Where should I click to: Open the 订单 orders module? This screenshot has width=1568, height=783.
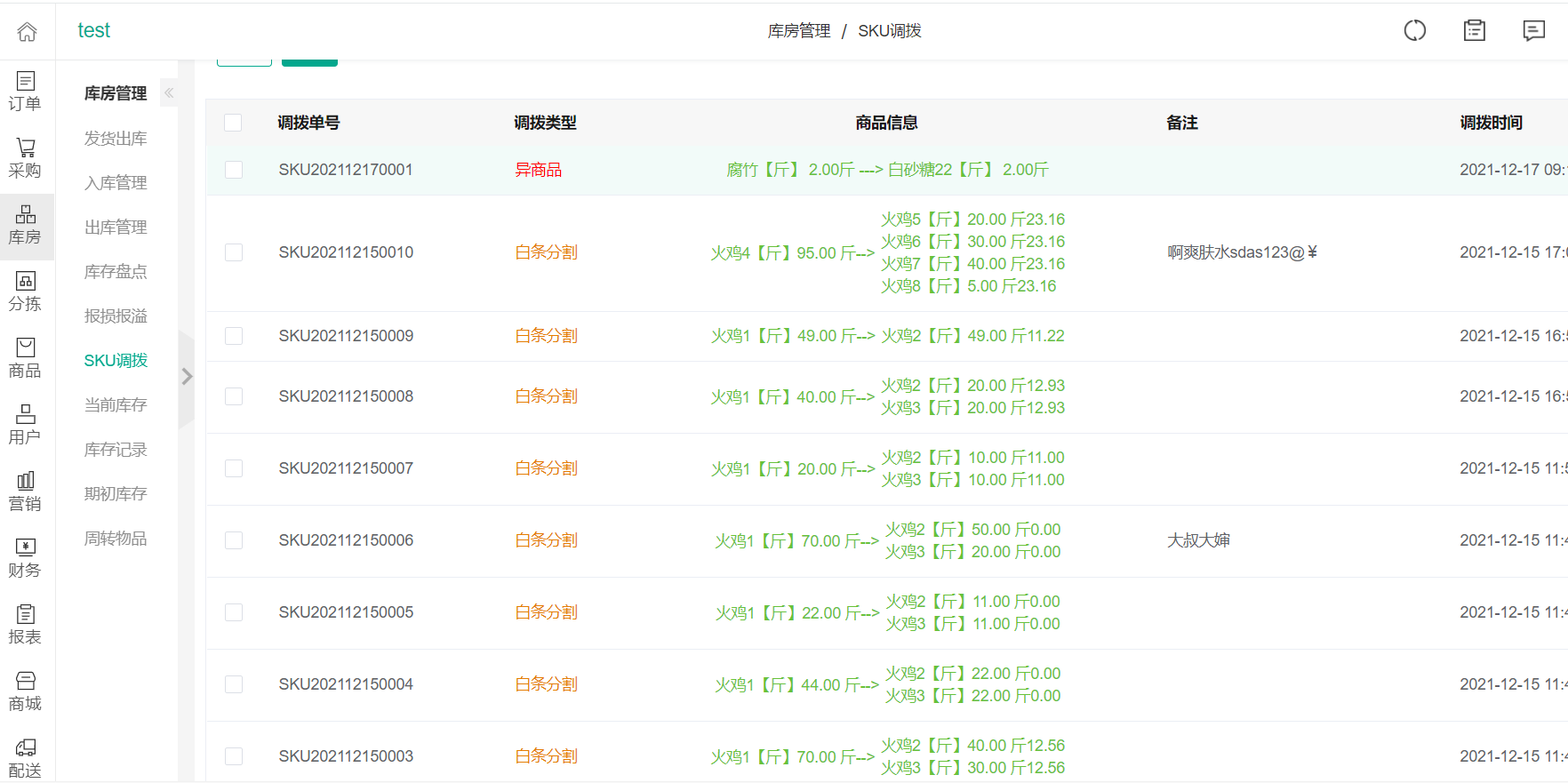click(x=25, y=92)
